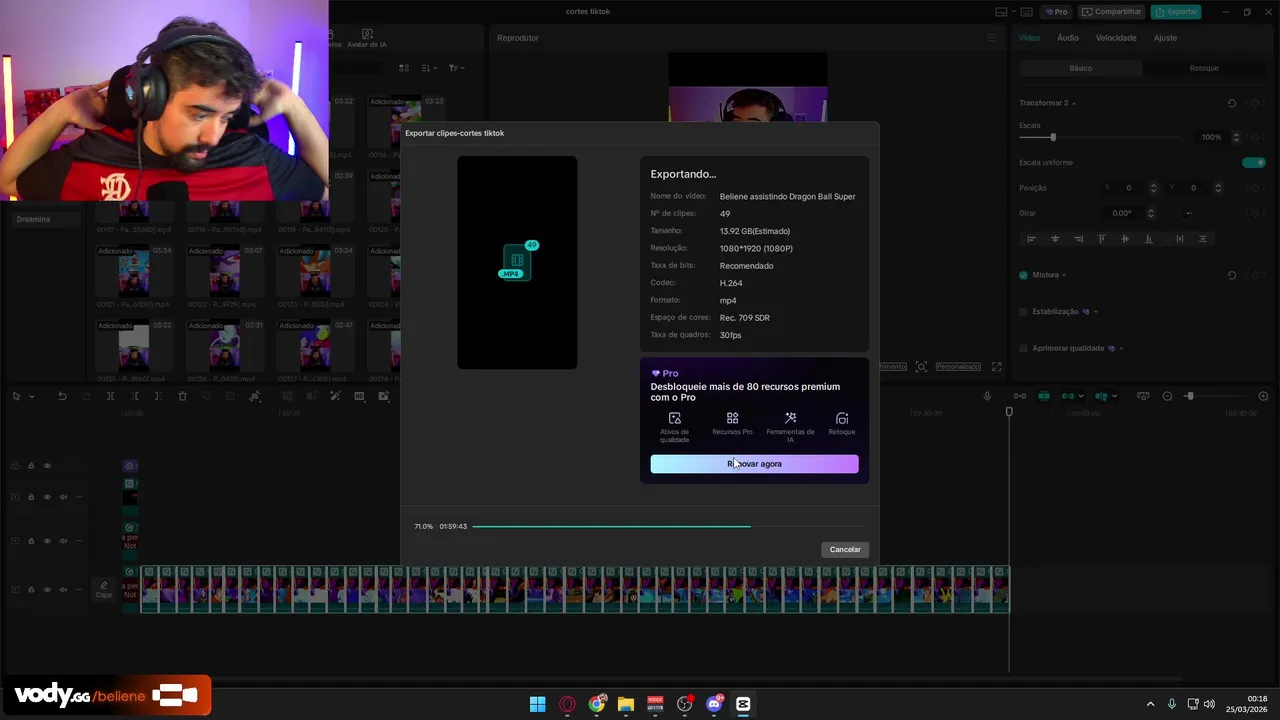Click the microphone record icon above timeline
This screenshot has width=1280, height=720.
[987, 396]
